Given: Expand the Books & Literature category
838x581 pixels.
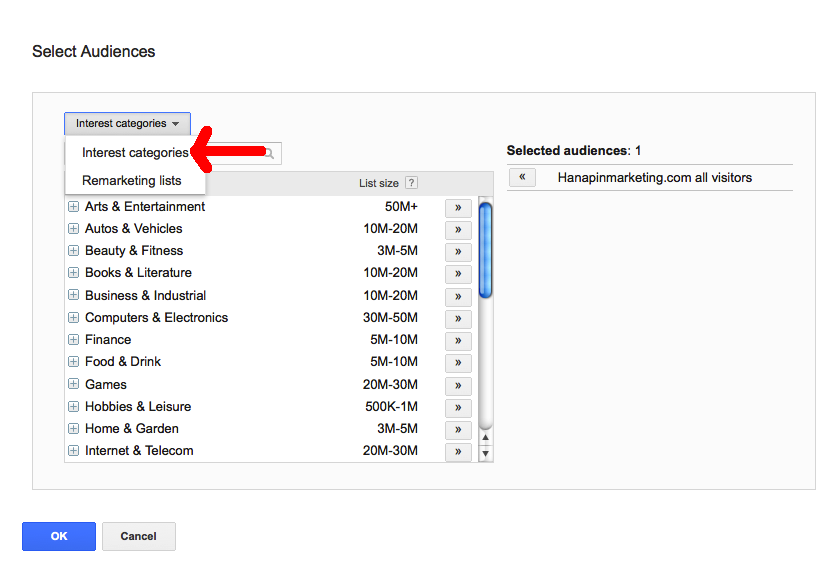Looking at the screenshot, I should click(73, 273).
